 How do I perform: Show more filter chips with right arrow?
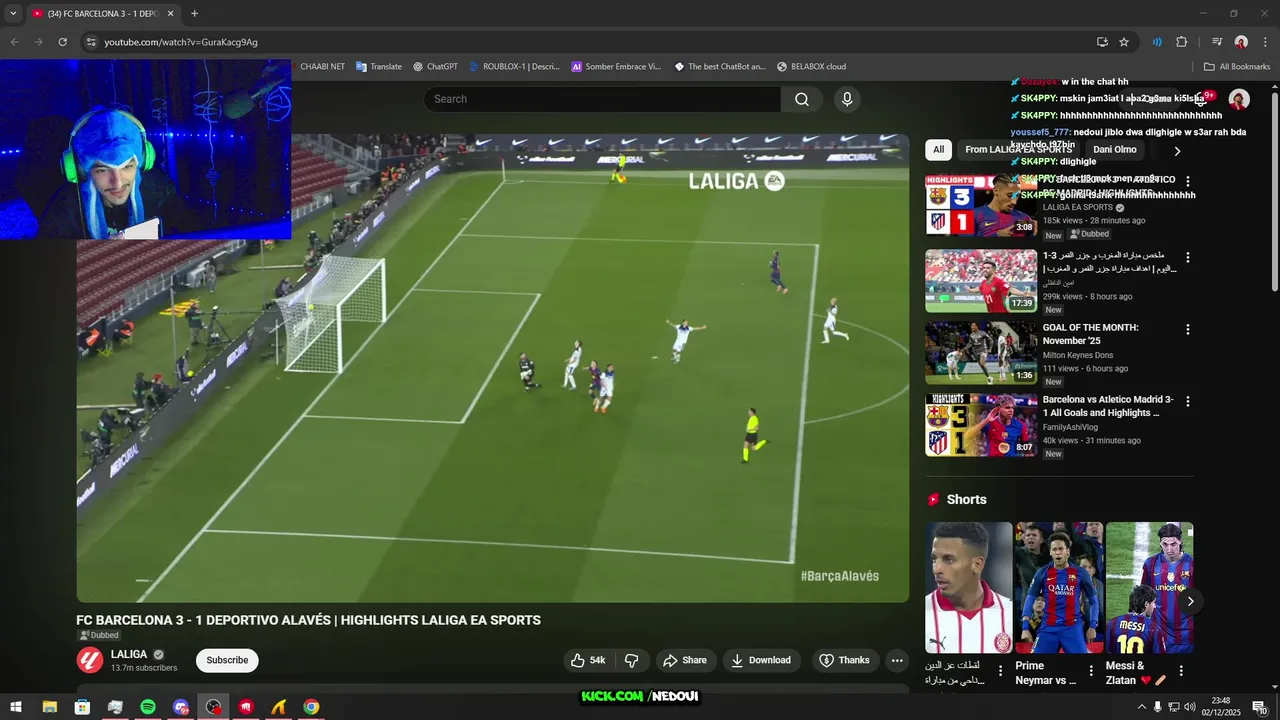pyautogui.click(x=1177, y=151)
